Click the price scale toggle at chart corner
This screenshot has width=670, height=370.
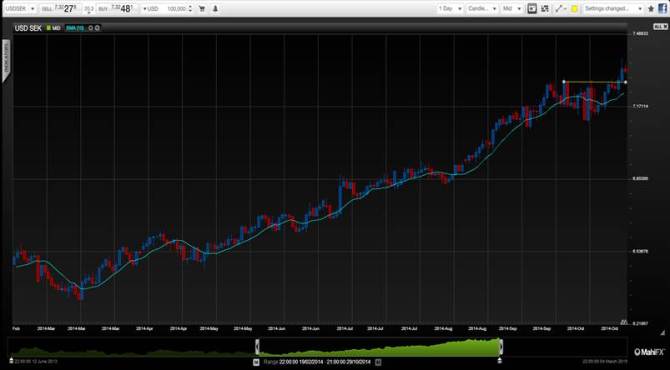tap(660, 26)
